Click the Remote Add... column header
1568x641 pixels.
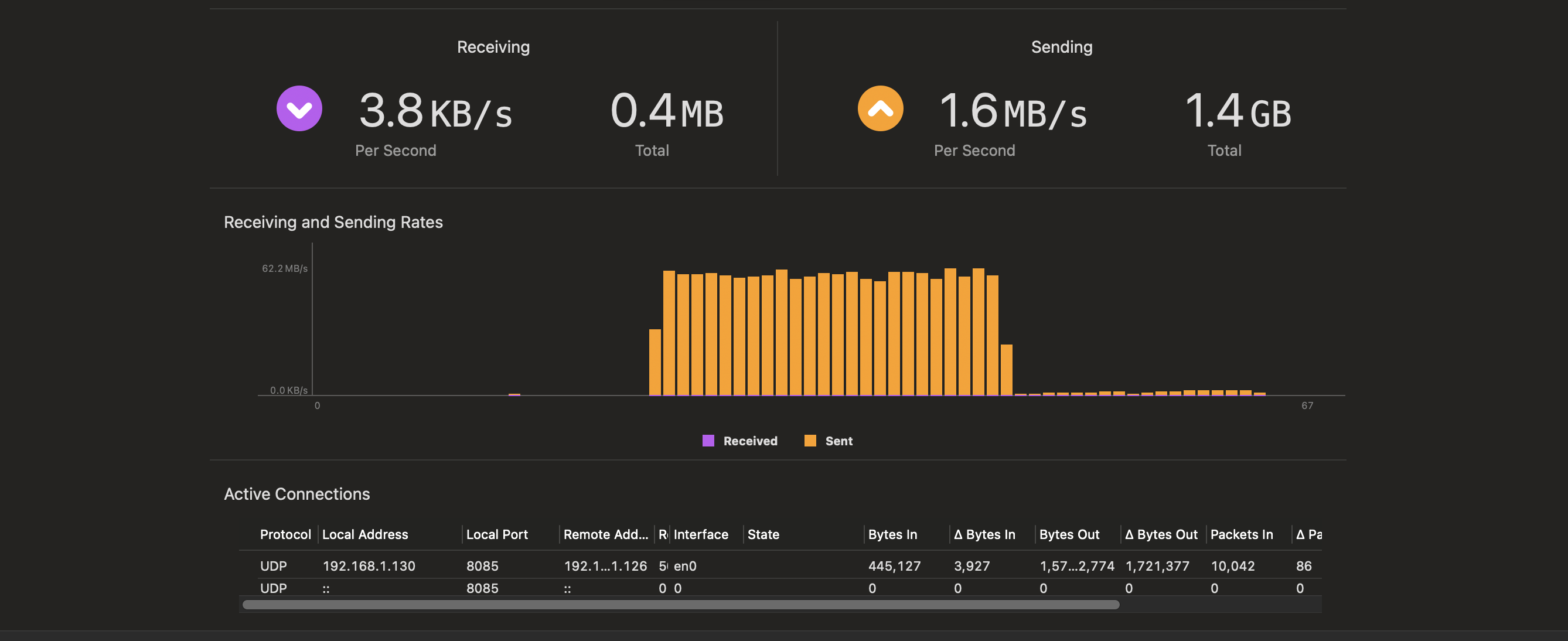606,534
